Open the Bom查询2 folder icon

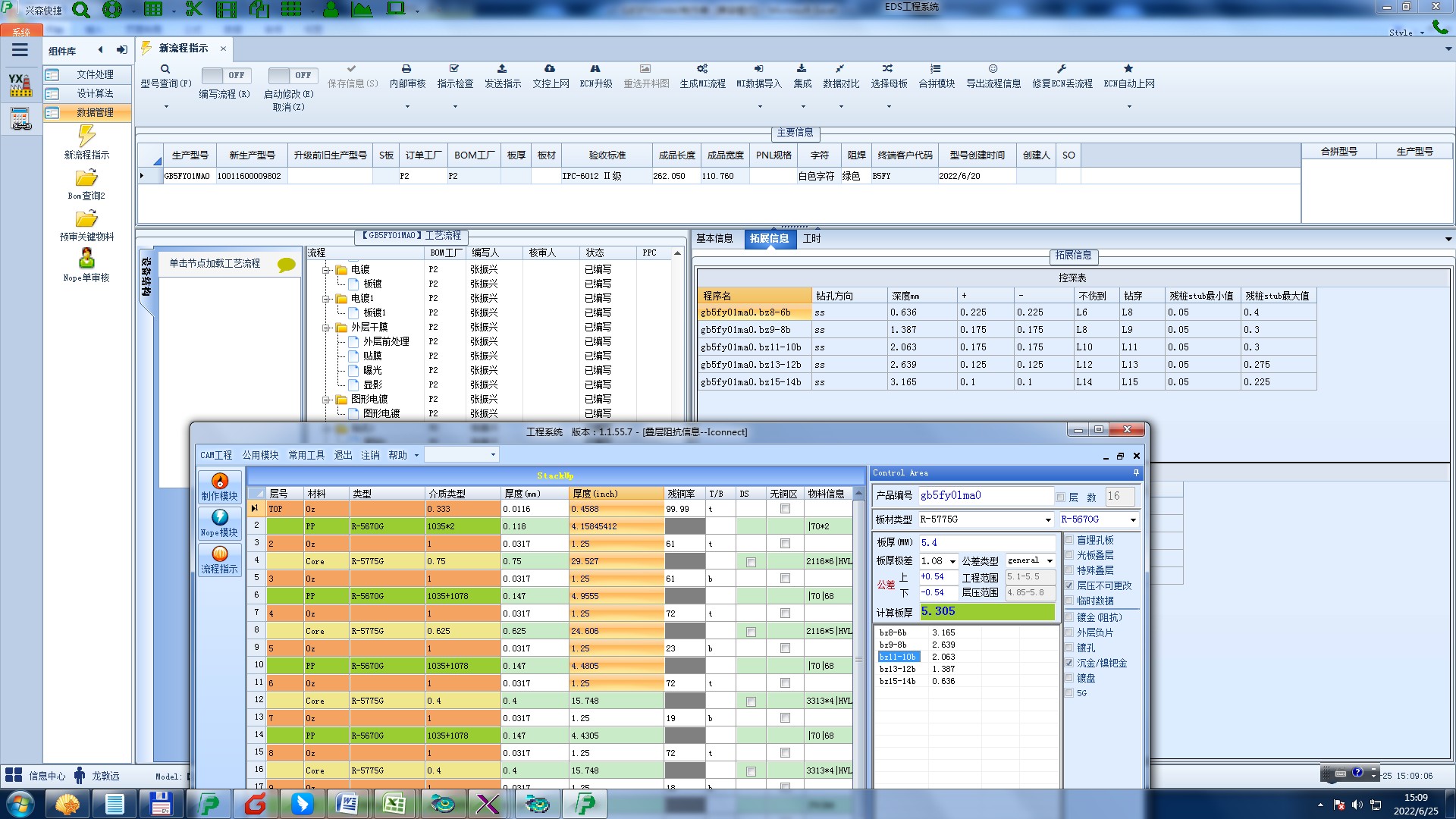[86, 178]
